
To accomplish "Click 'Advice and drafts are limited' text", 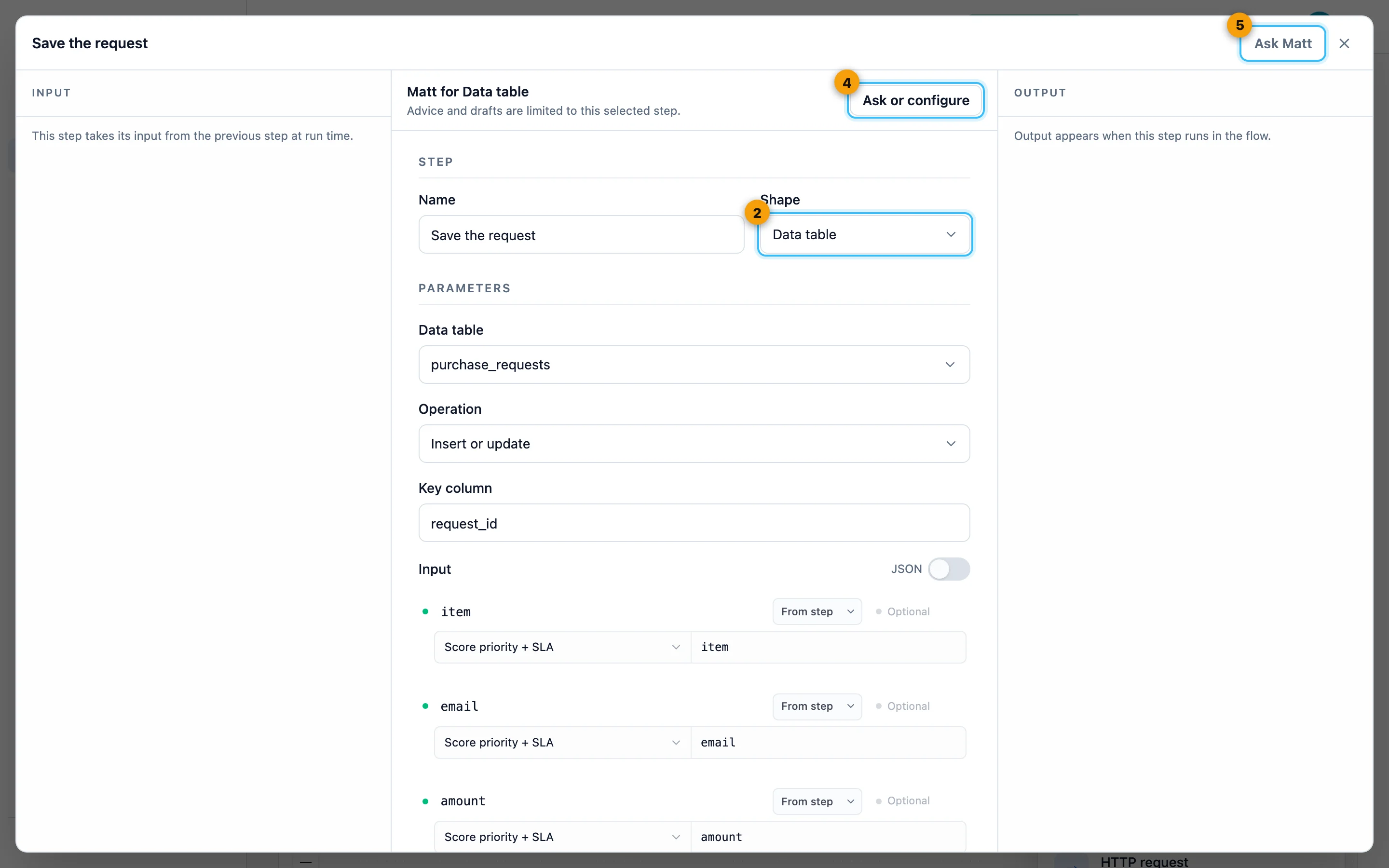I will click(x=543, y=111).
